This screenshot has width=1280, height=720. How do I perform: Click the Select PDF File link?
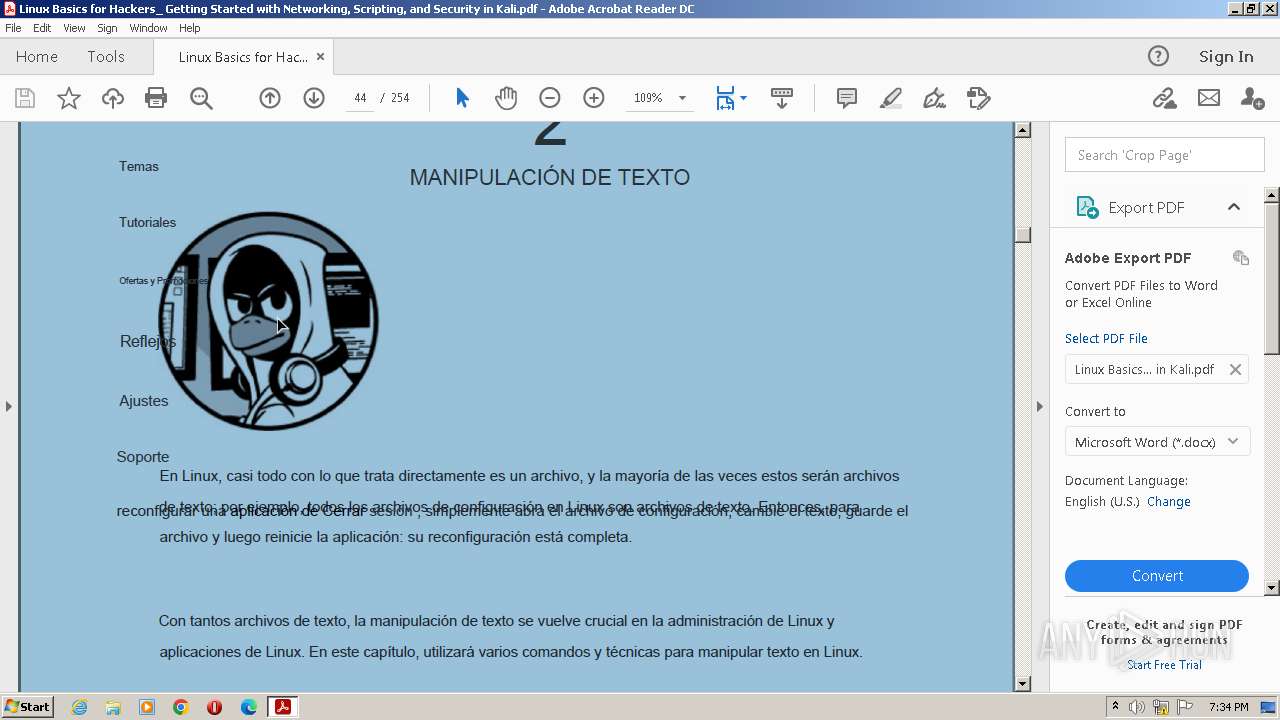click(1106, 339)
